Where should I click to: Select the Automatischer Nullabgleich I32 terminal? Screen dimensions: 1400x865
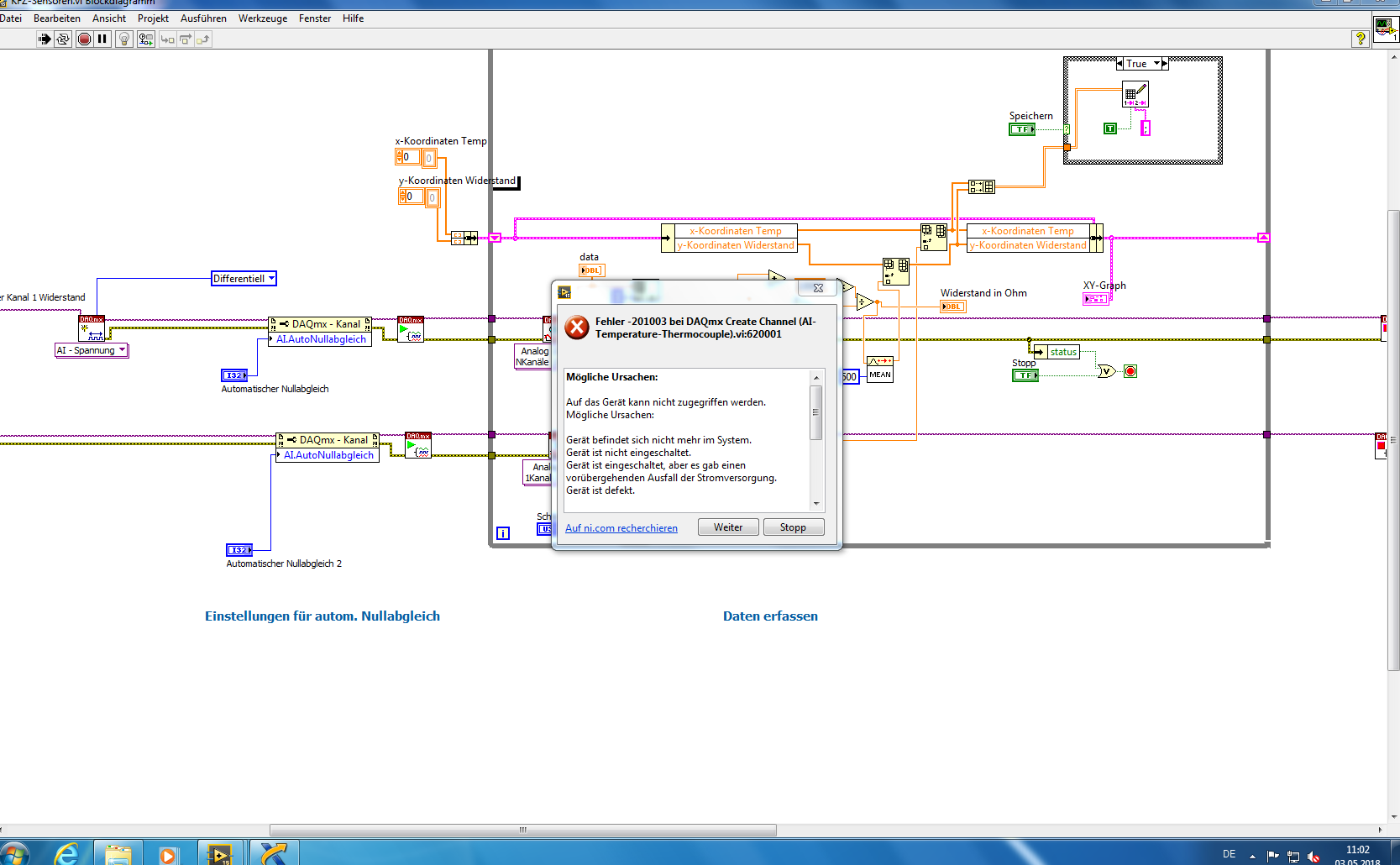pos(234,375)
